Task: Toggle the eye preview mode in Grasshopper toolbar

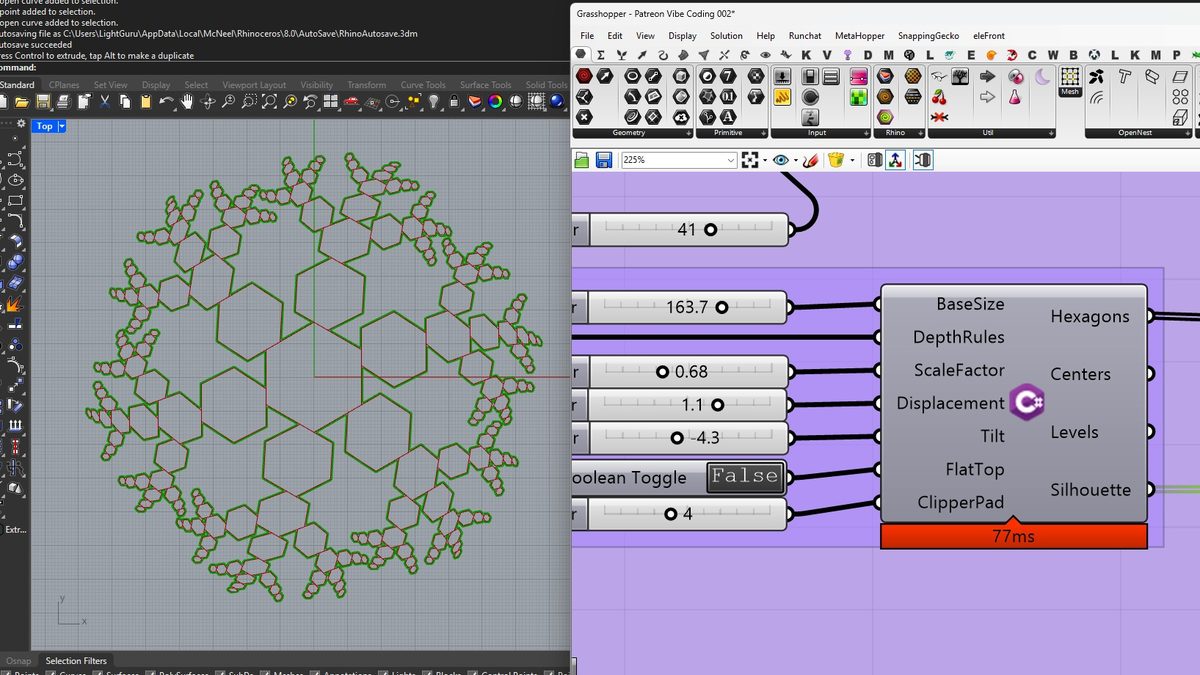Action: click(781, 160)
